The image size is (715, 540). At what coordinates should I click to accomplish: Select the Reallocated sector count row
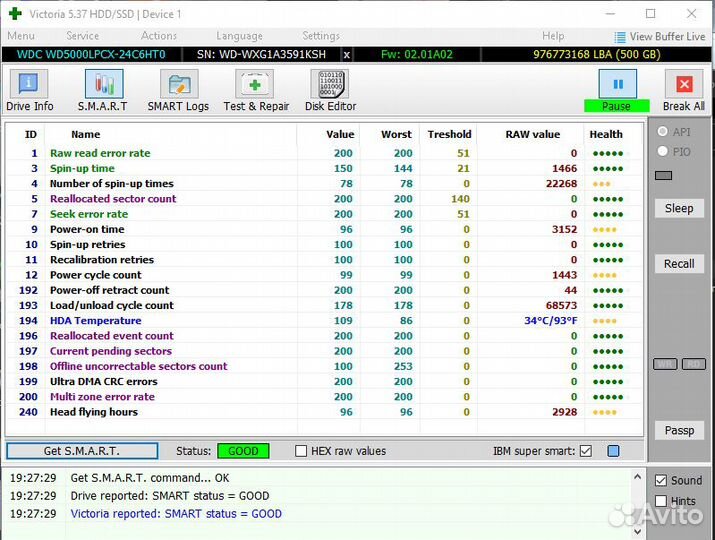(x=113, y=199)
